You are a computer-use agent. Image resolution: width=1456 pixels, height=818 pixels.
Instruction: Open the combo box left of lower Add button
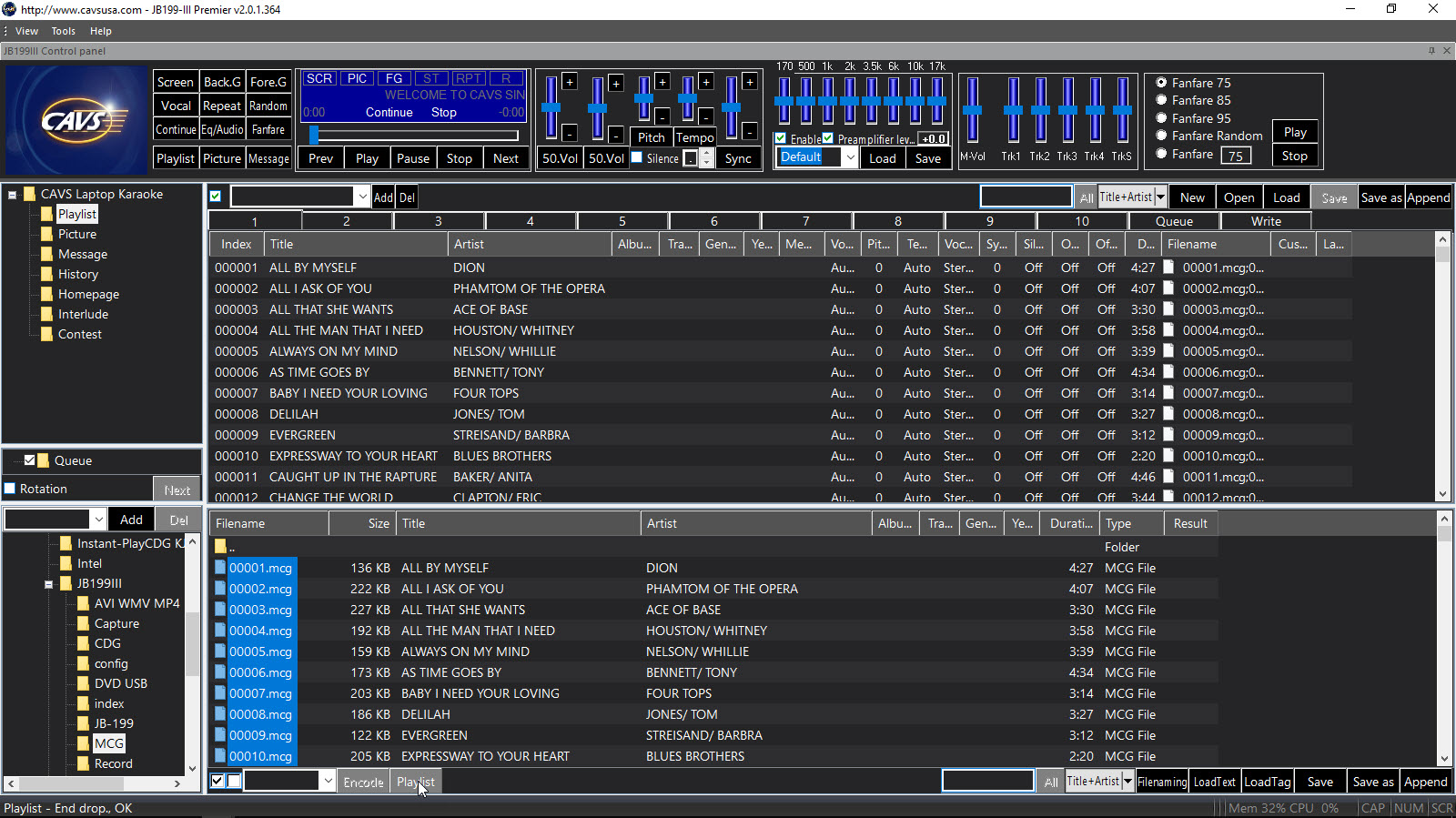[98, 520]
